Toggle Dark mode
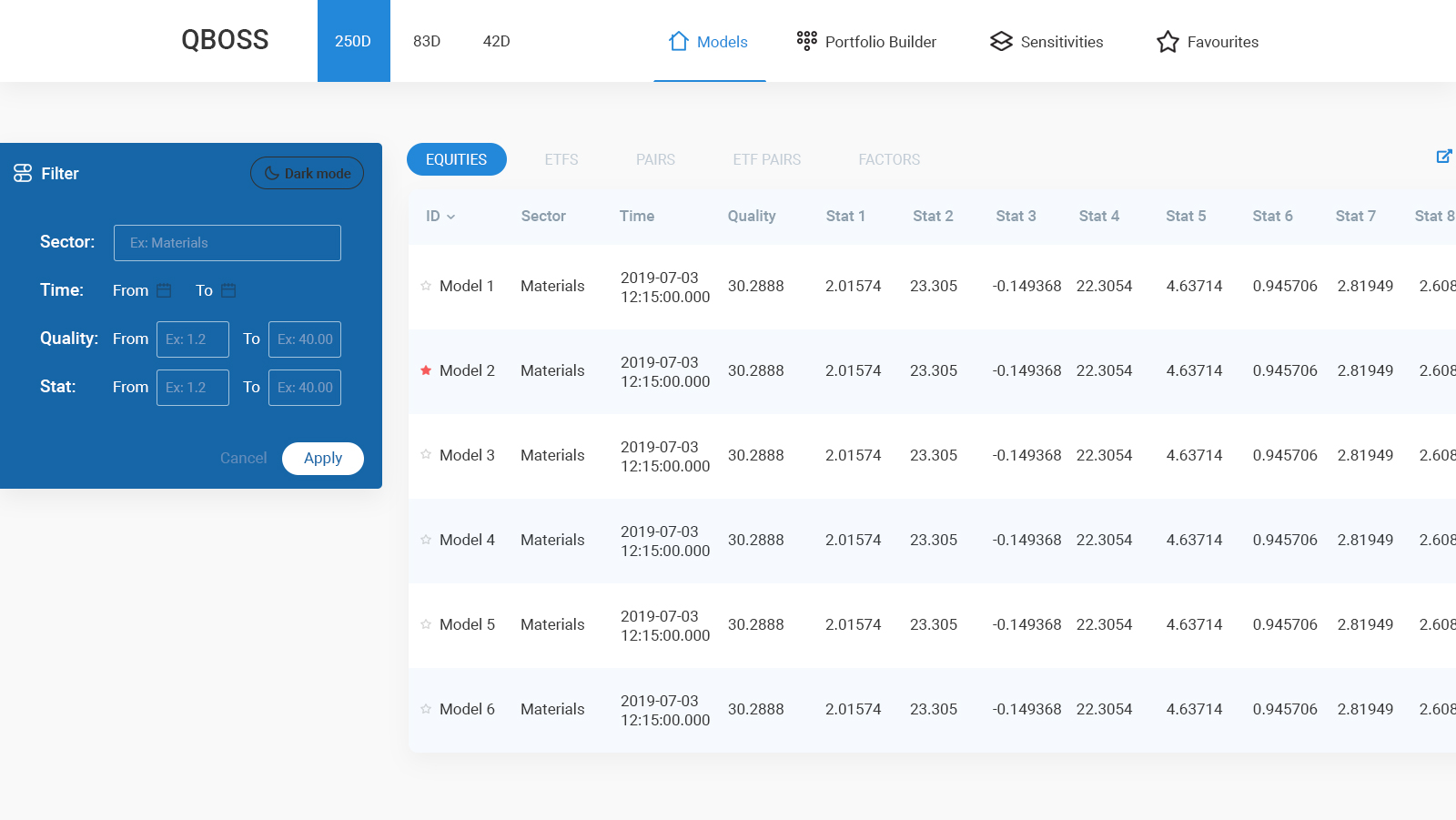 (307, 173)
